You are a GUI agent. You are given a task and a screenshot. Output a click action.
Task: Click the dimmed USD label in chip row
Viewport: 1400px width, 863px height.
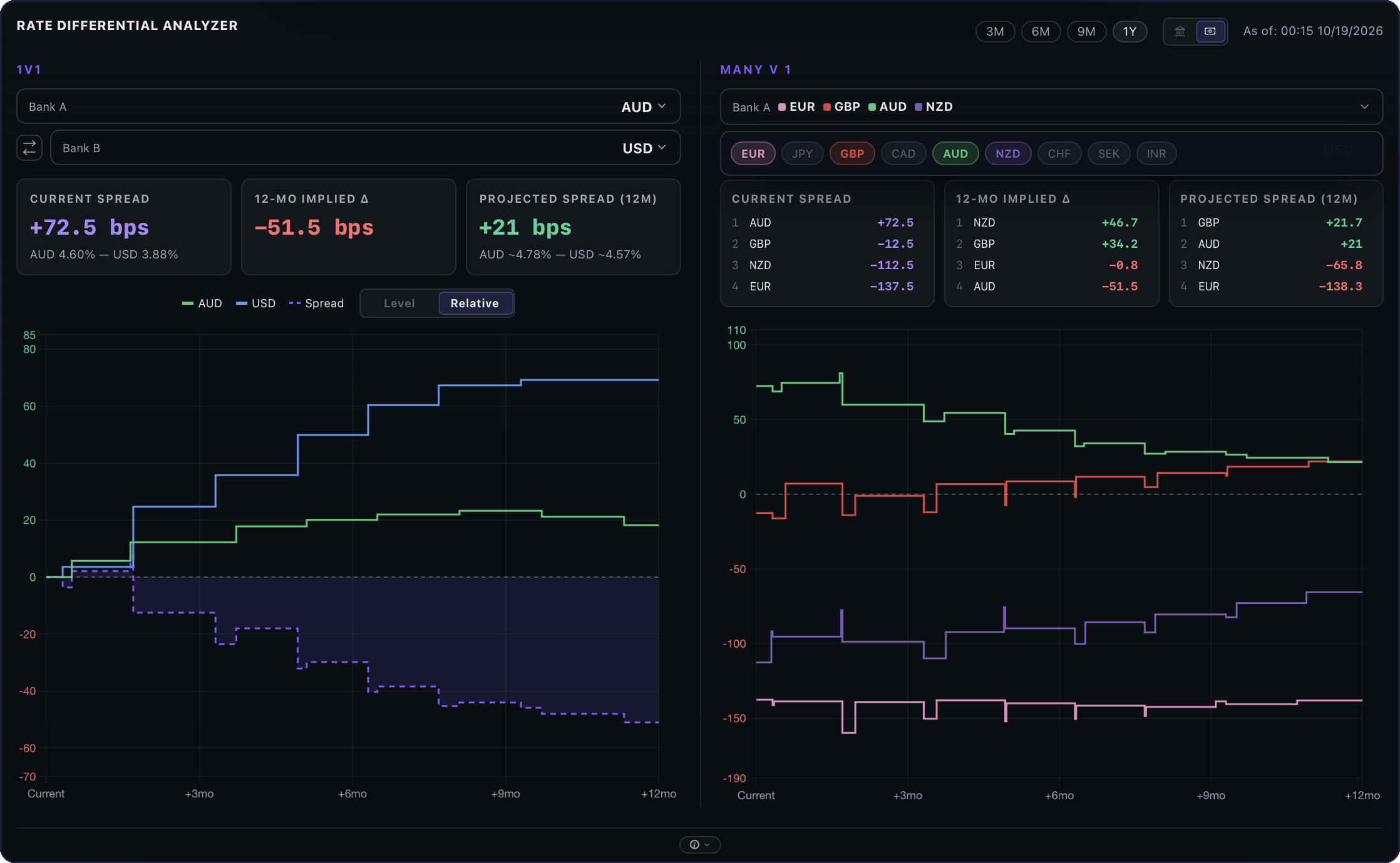1339,150
